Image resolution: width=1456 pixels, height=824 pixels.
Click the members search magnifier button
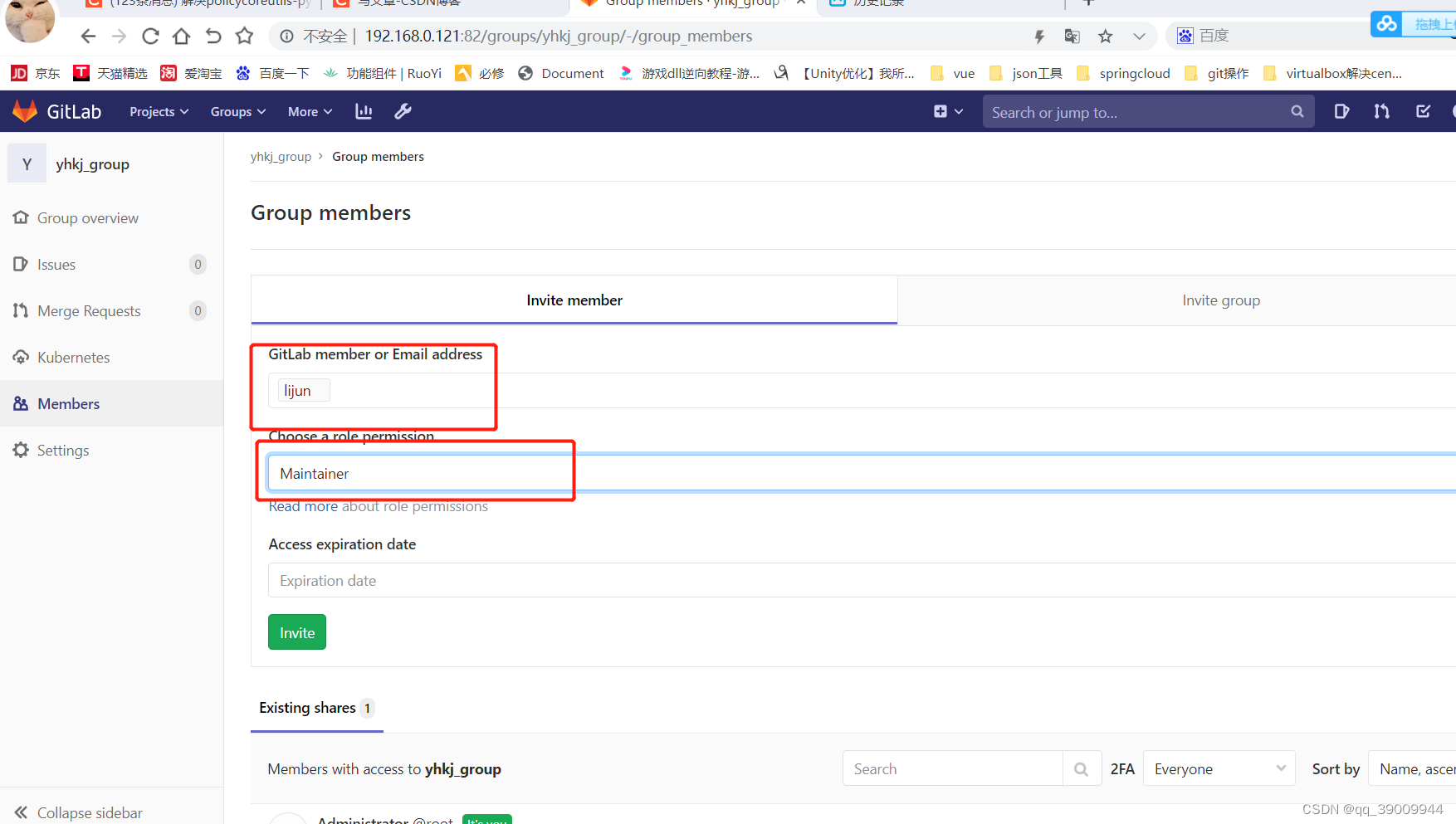point(1082,768)
